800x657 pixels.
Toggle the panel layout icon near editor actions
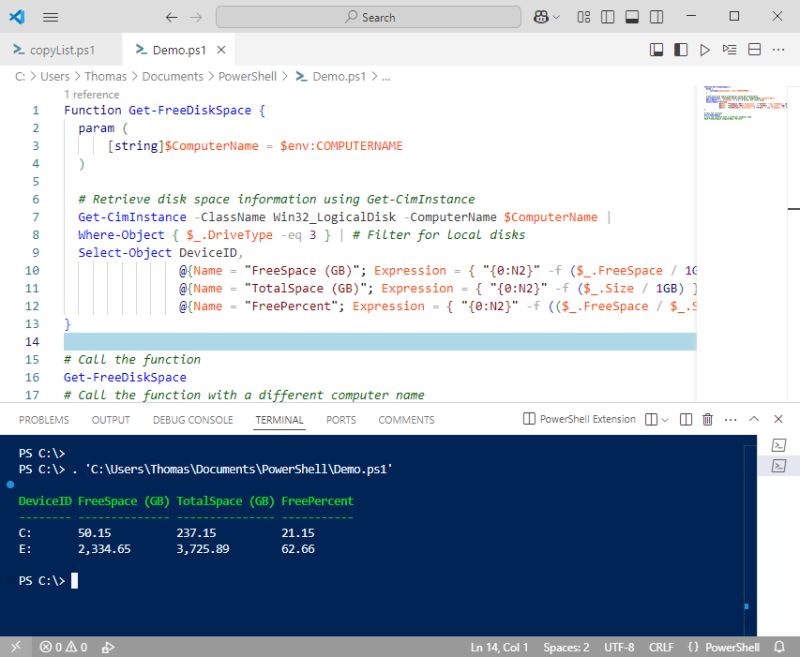coord(656,48)
